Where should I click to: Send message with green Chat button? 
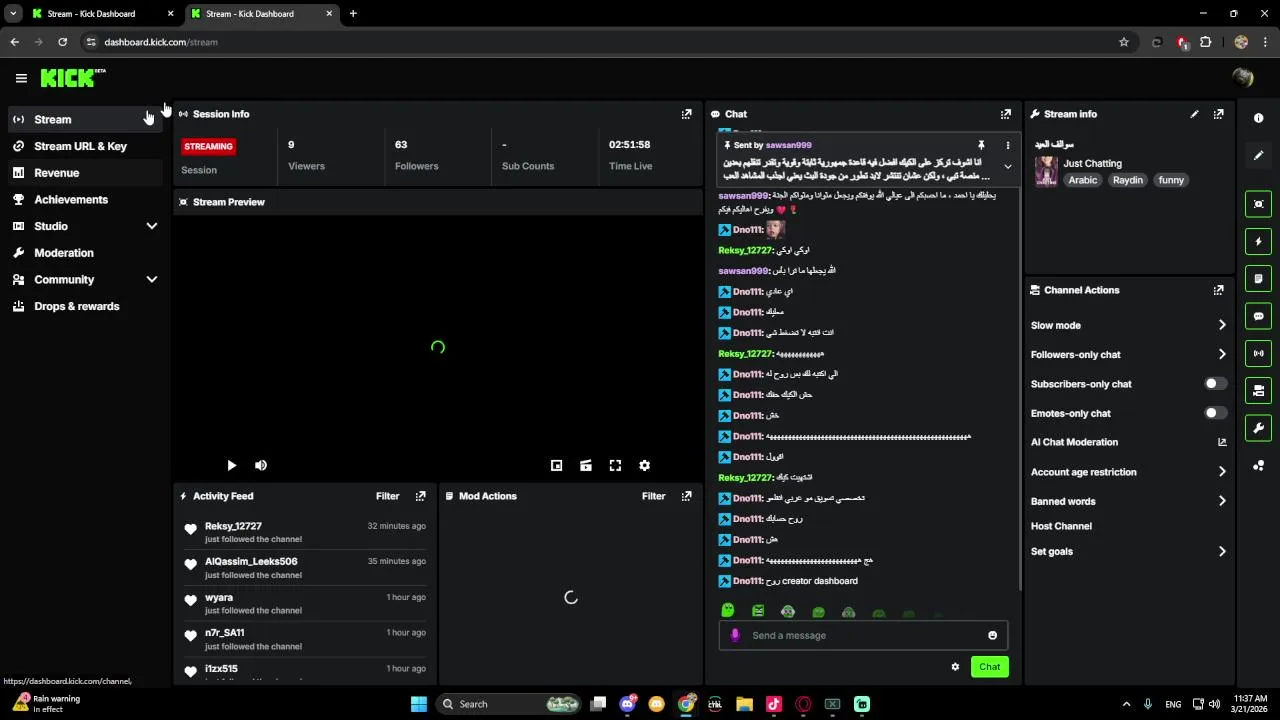[989, 667]
